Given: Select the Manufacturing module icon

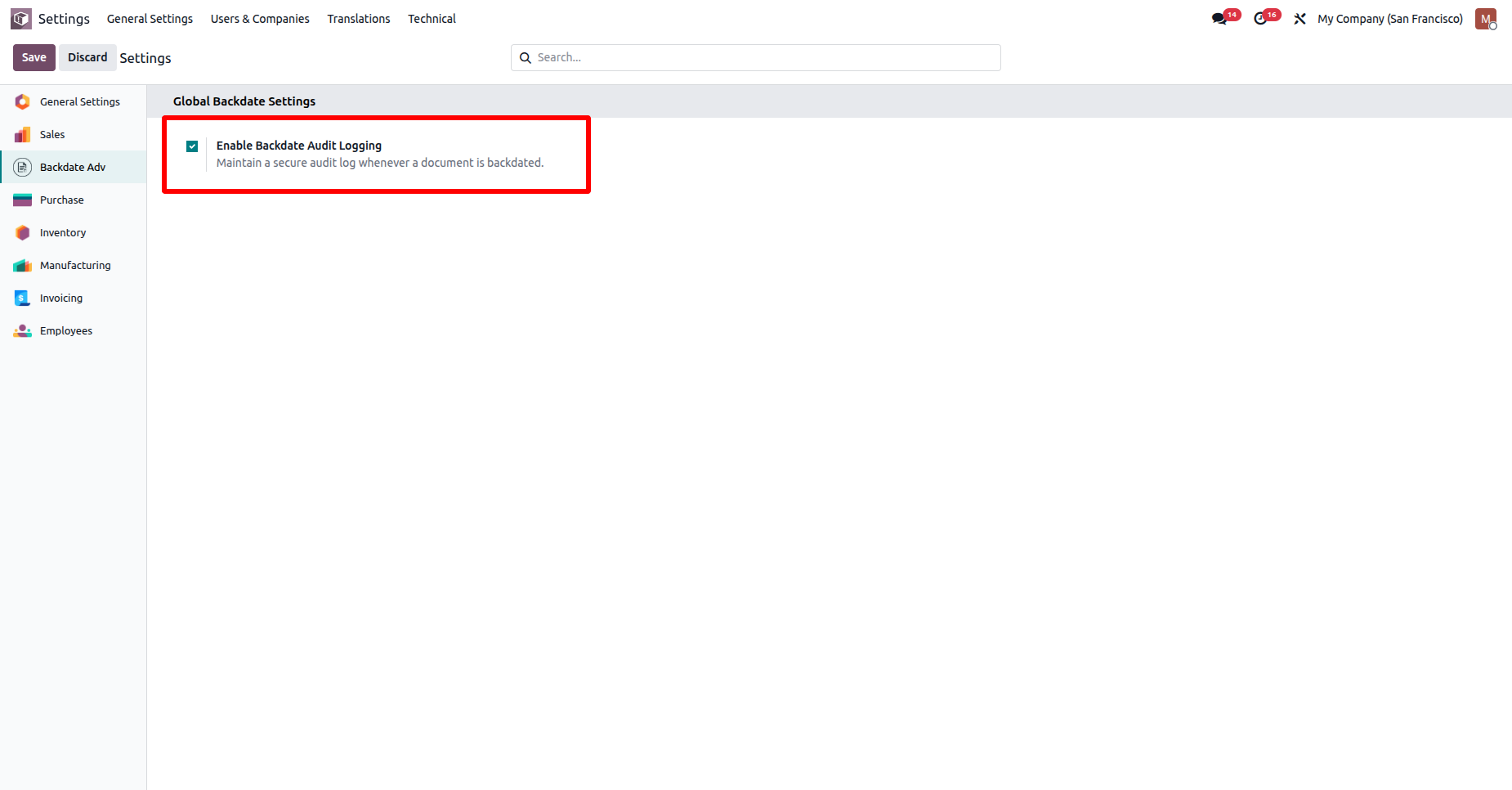Looking at the screenshot, I should 23,265.
